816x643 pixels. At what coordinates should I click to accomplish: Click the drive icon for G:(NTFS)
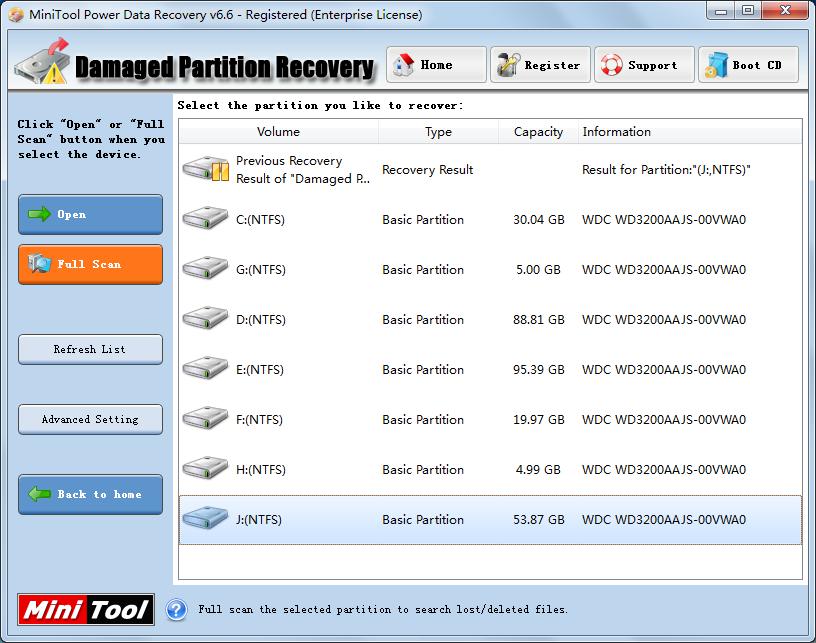coord(205,267)
